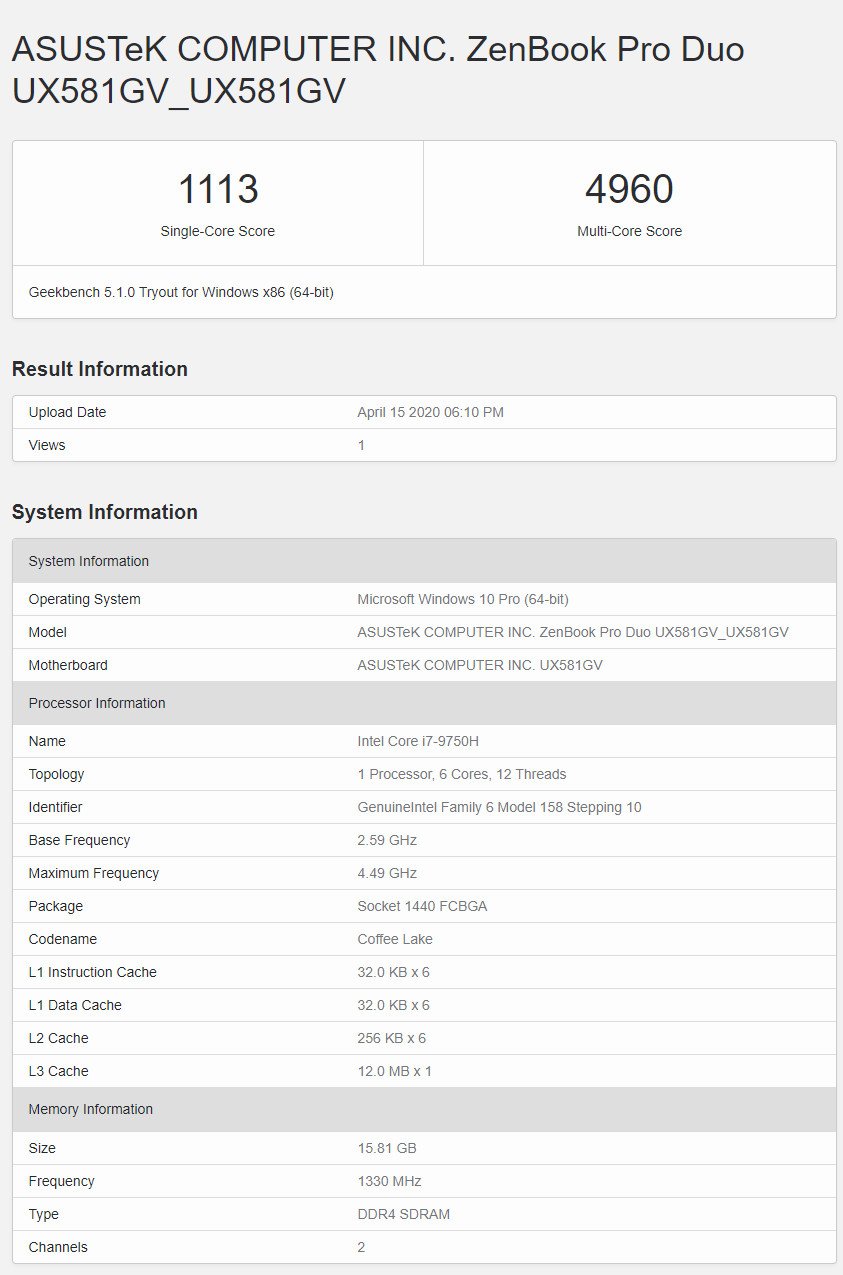
Task: Select upload date value April 15 2020 06:10 PM
Action: point(430,412)
